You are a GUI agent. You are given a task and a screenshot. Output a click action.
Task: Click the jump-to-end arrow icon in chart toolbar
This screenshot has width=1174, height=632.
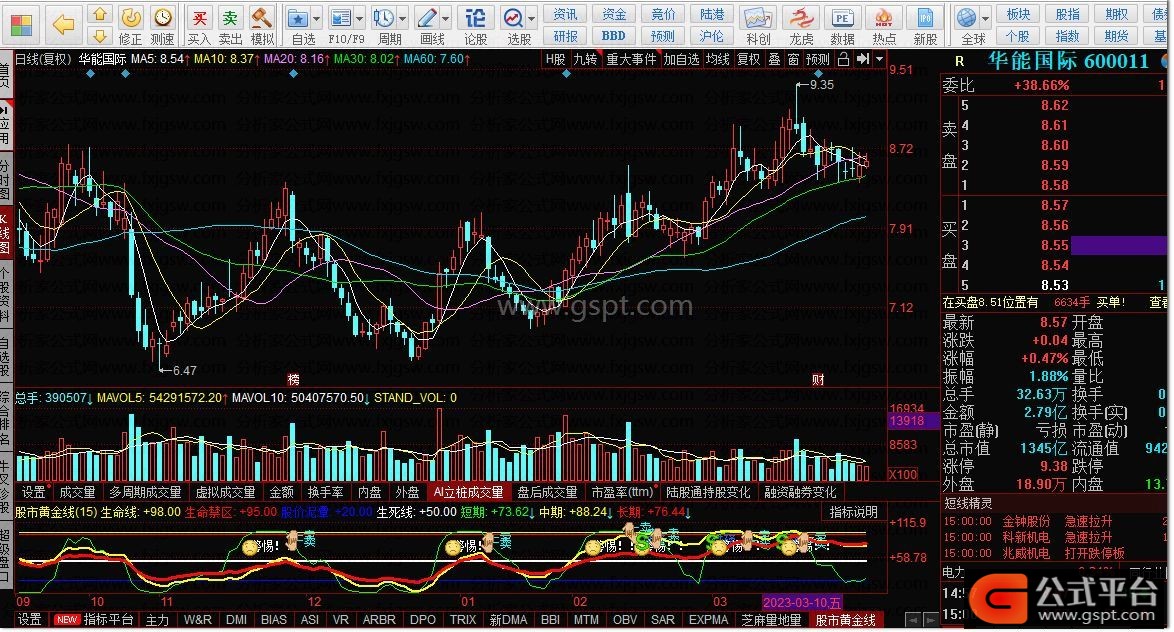tap(863, 59)
